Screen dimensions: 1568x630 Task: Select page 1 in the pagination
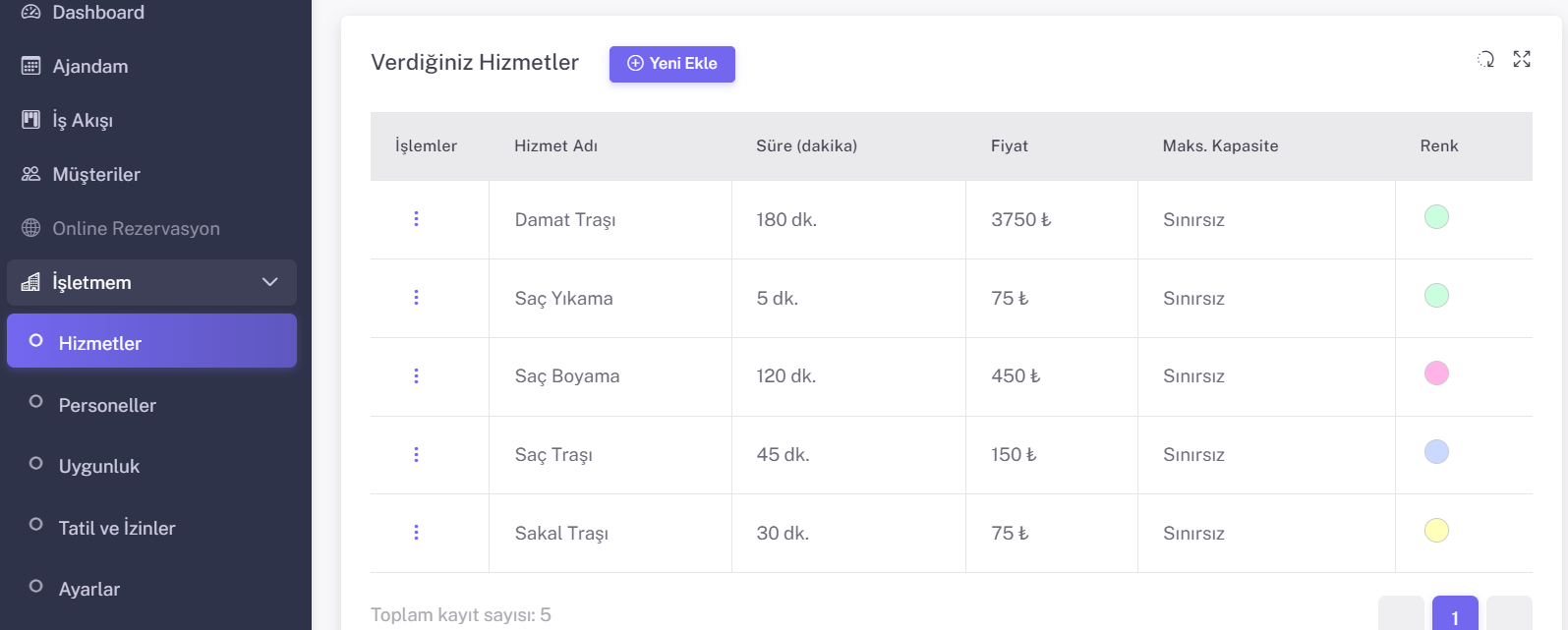click(x=1455, y=615)
